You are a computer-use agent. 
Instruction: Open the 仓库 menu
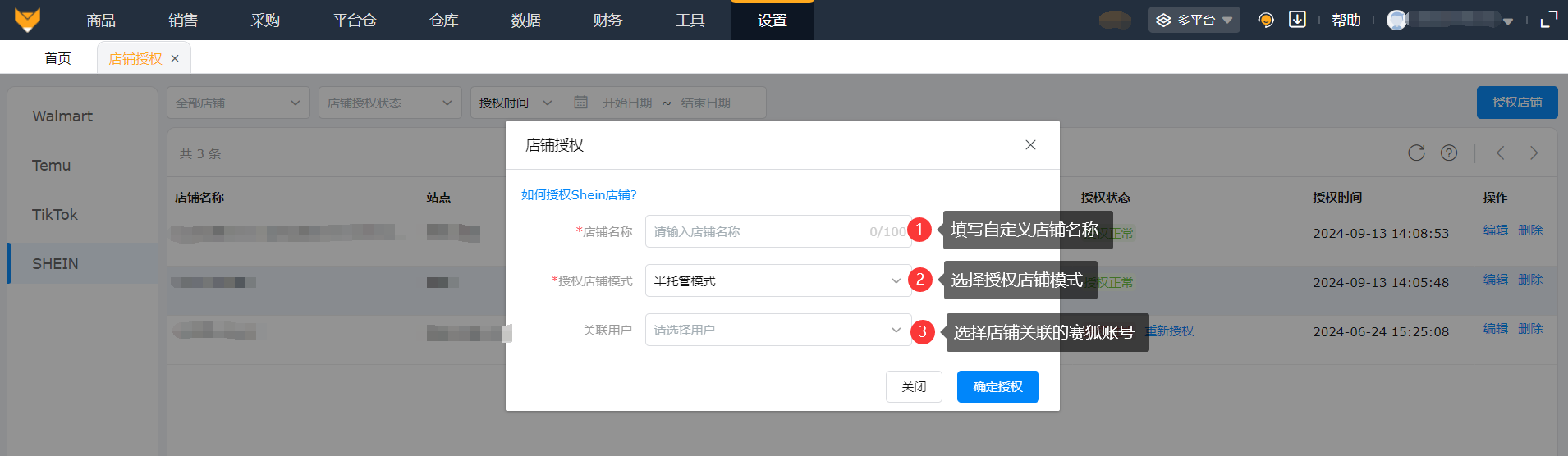tap(443, 20)
